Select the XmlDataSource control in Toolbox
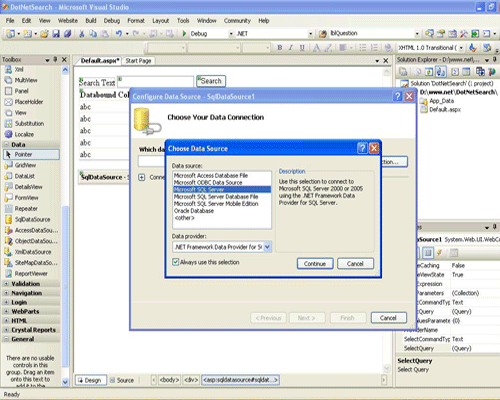The height and width of the screenshot is (400, 500). click(32, 252)
